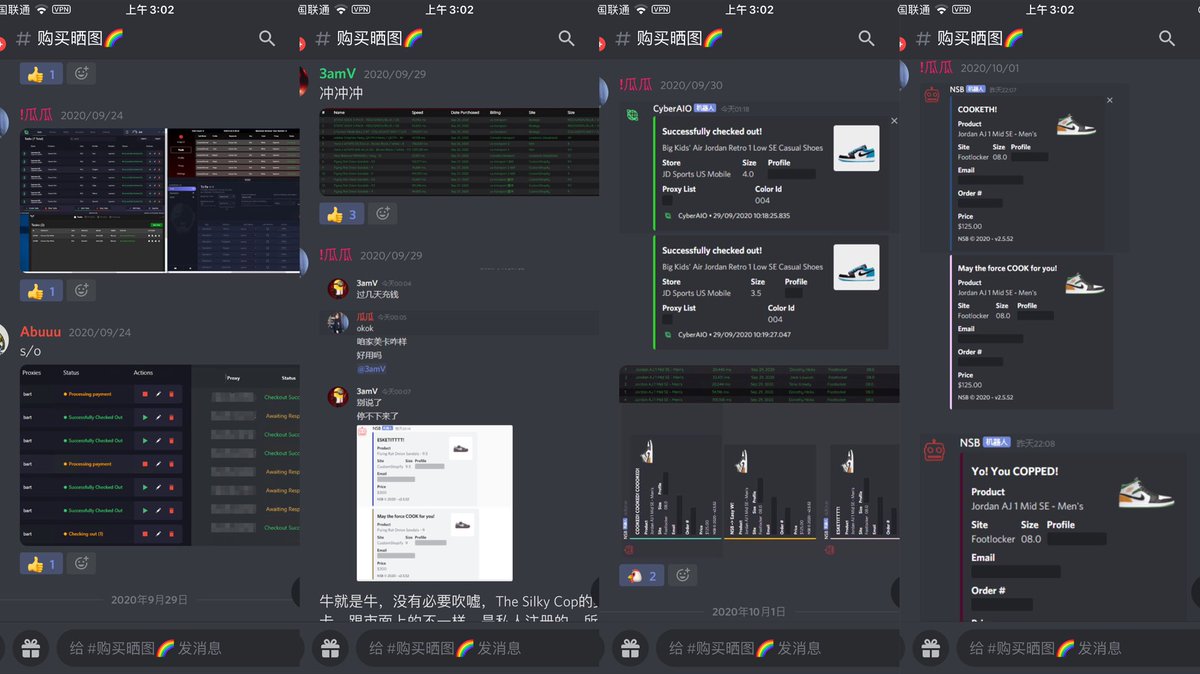Add reaction to !瓜瓜's 2020/09/24 dashboard image
1200x674 pixels.
click(82, 291)
